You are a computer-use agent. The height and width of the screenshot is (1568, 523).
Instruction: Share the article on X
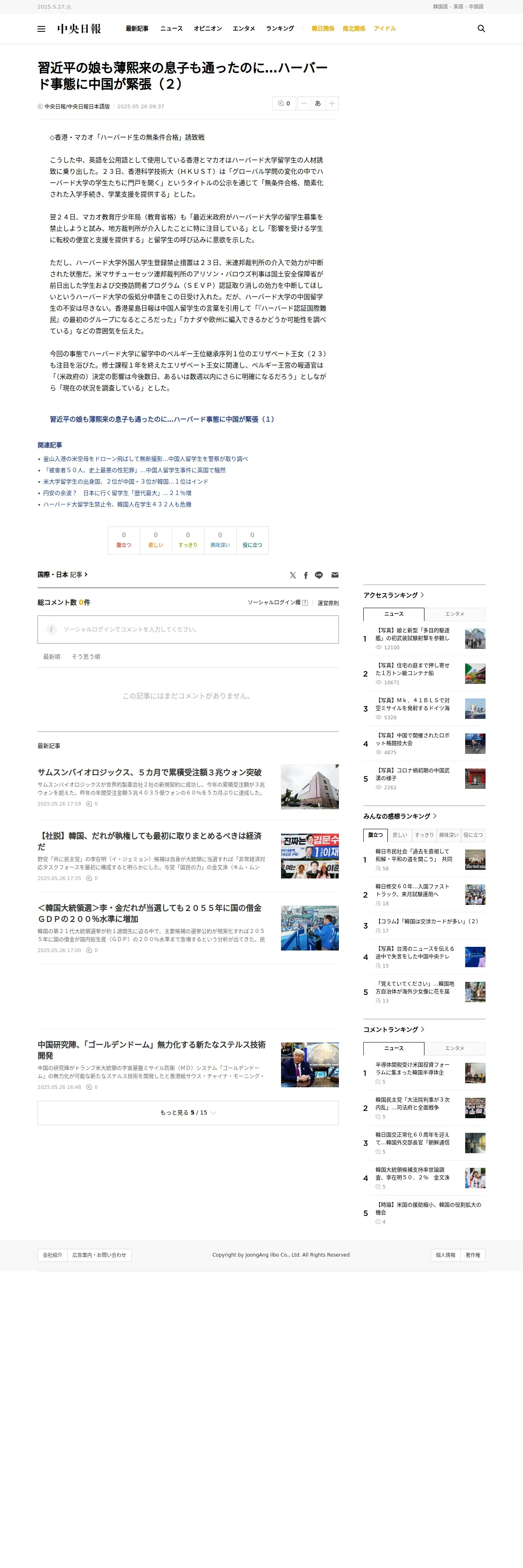pos(293,575)
